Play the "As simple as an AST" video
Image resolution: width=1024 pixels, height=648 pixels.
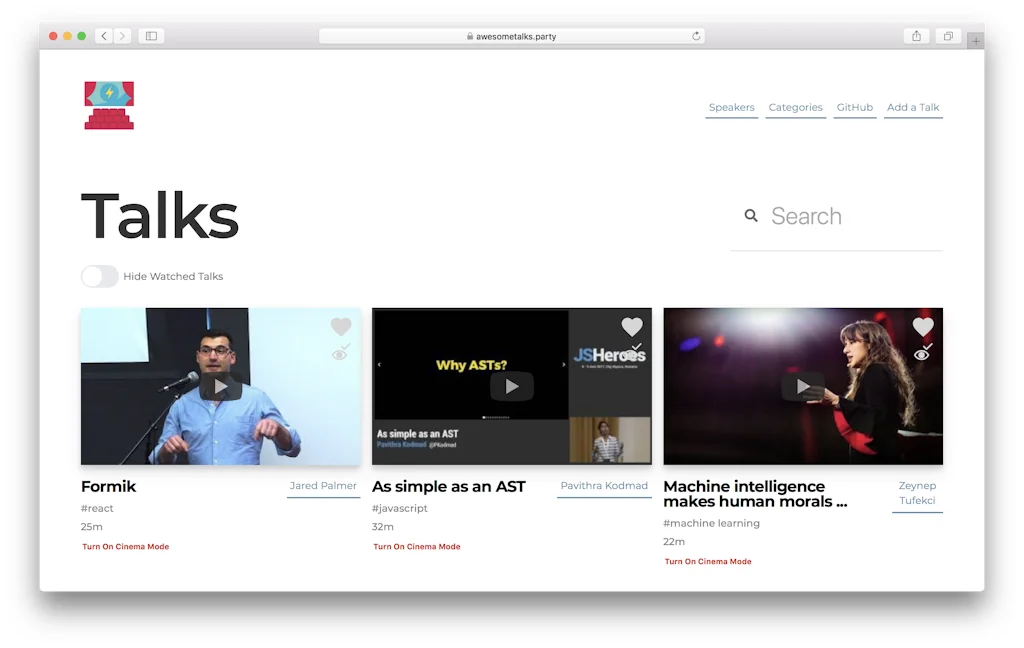click(x=511, y=386)
